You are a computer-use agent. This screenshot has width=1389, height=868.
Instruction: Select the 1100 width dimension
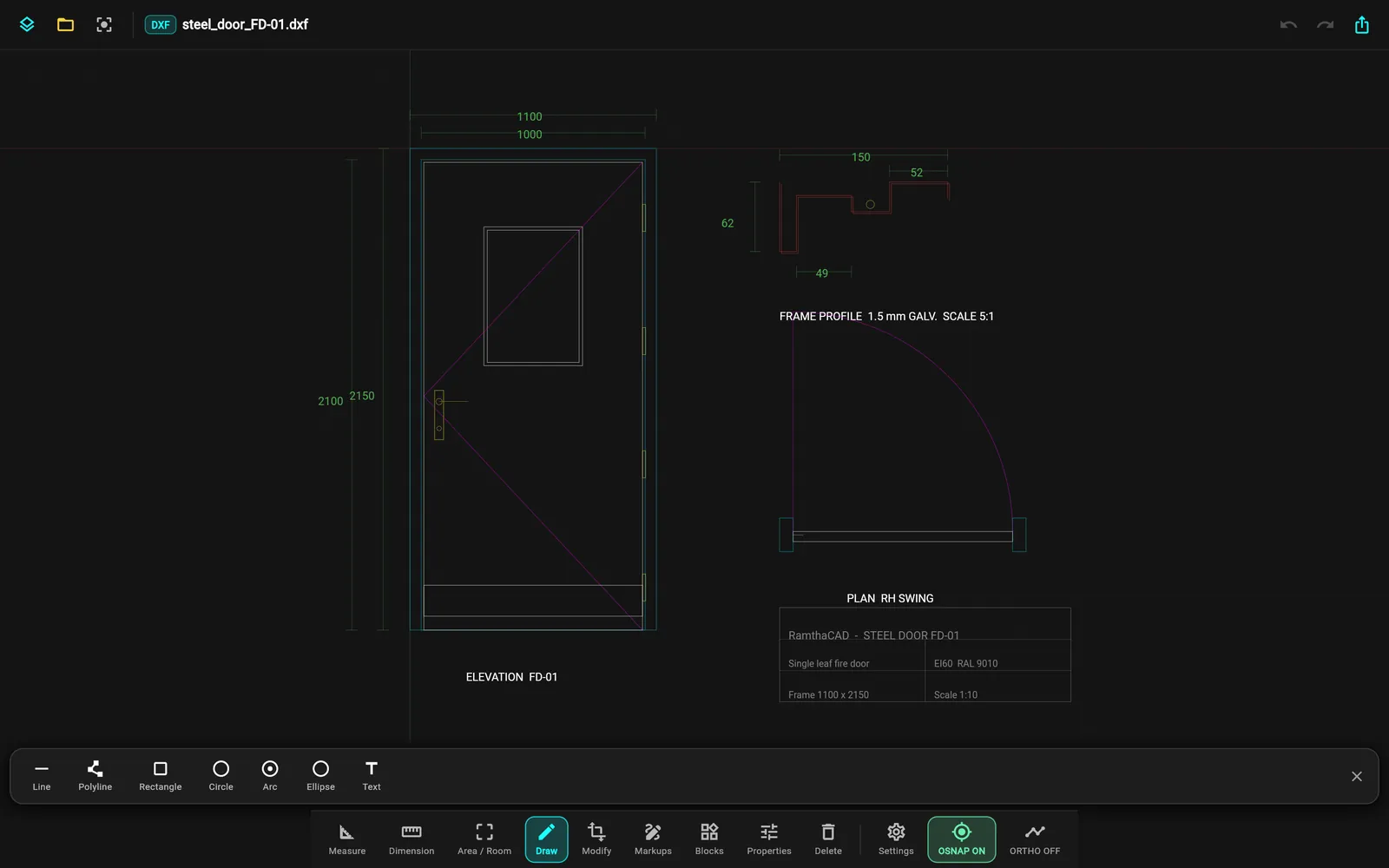click(x=530, y=116)
